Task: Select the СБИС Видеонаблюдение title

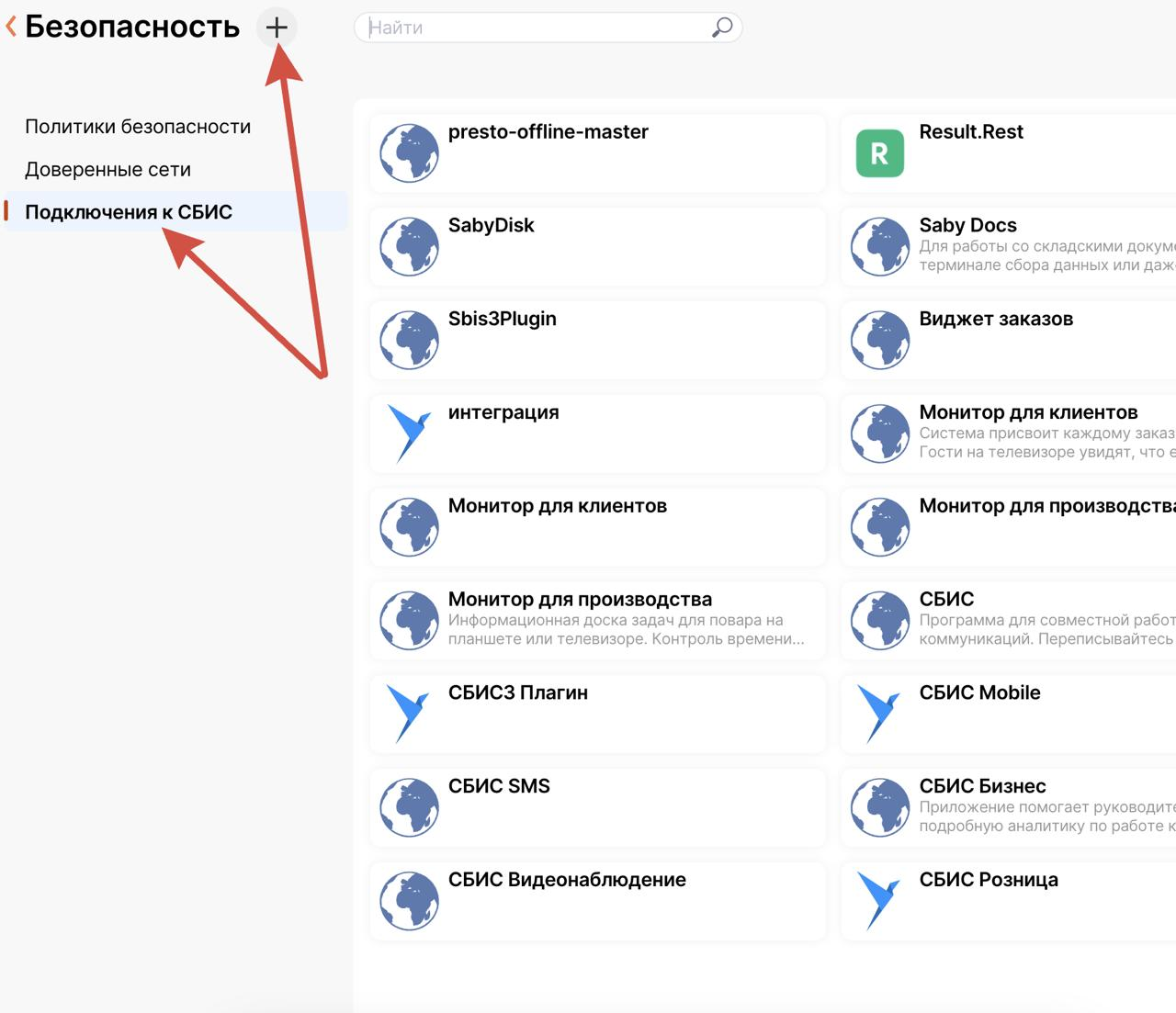Action: [567, 881]
